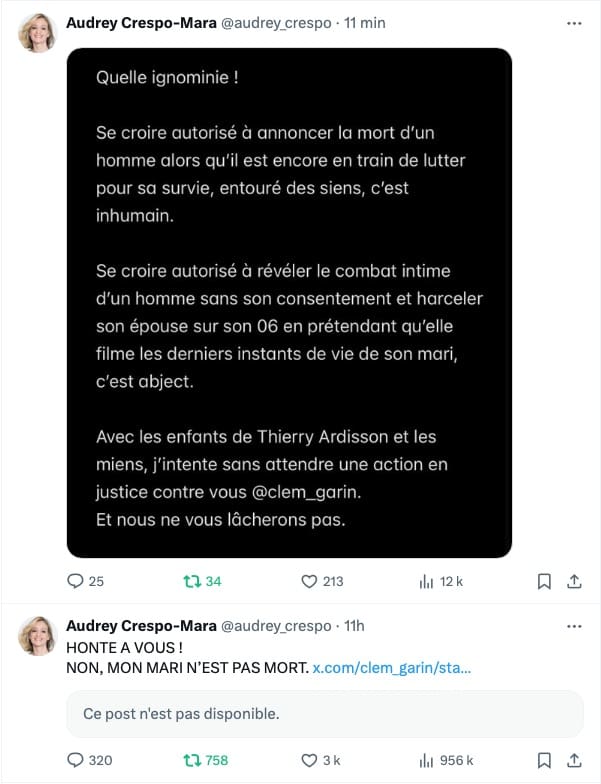Share the second tweet
601x784 pixels.
click(x=574, y=760)
